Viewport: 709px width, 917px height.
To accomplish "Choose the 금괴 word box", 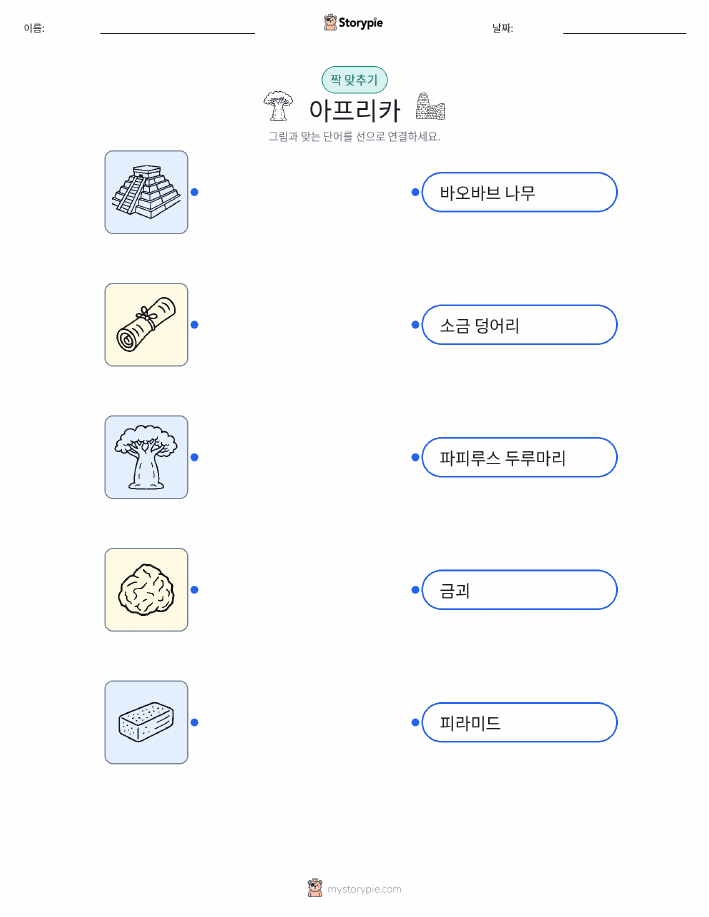I will 519,590.
